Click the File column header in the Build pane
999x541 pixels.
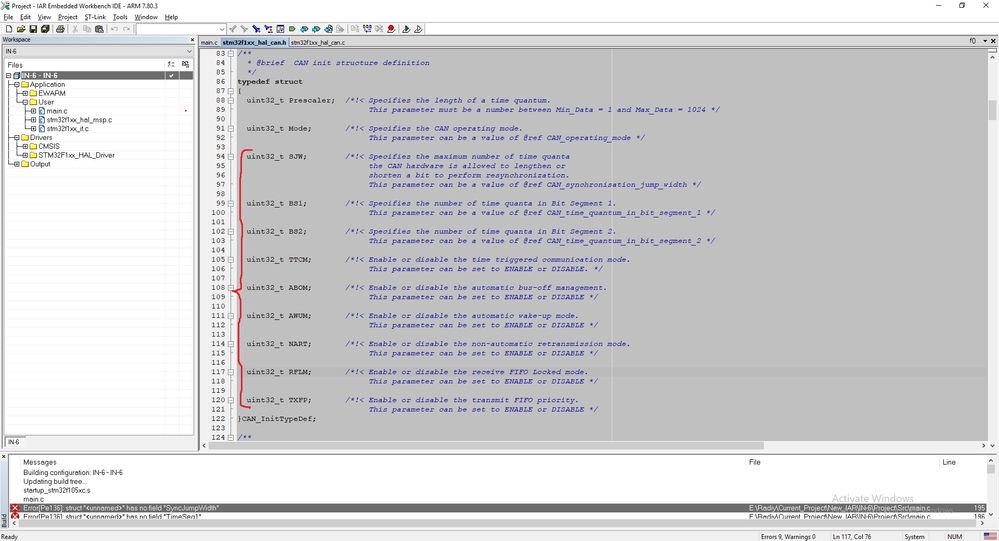(754, 462)
